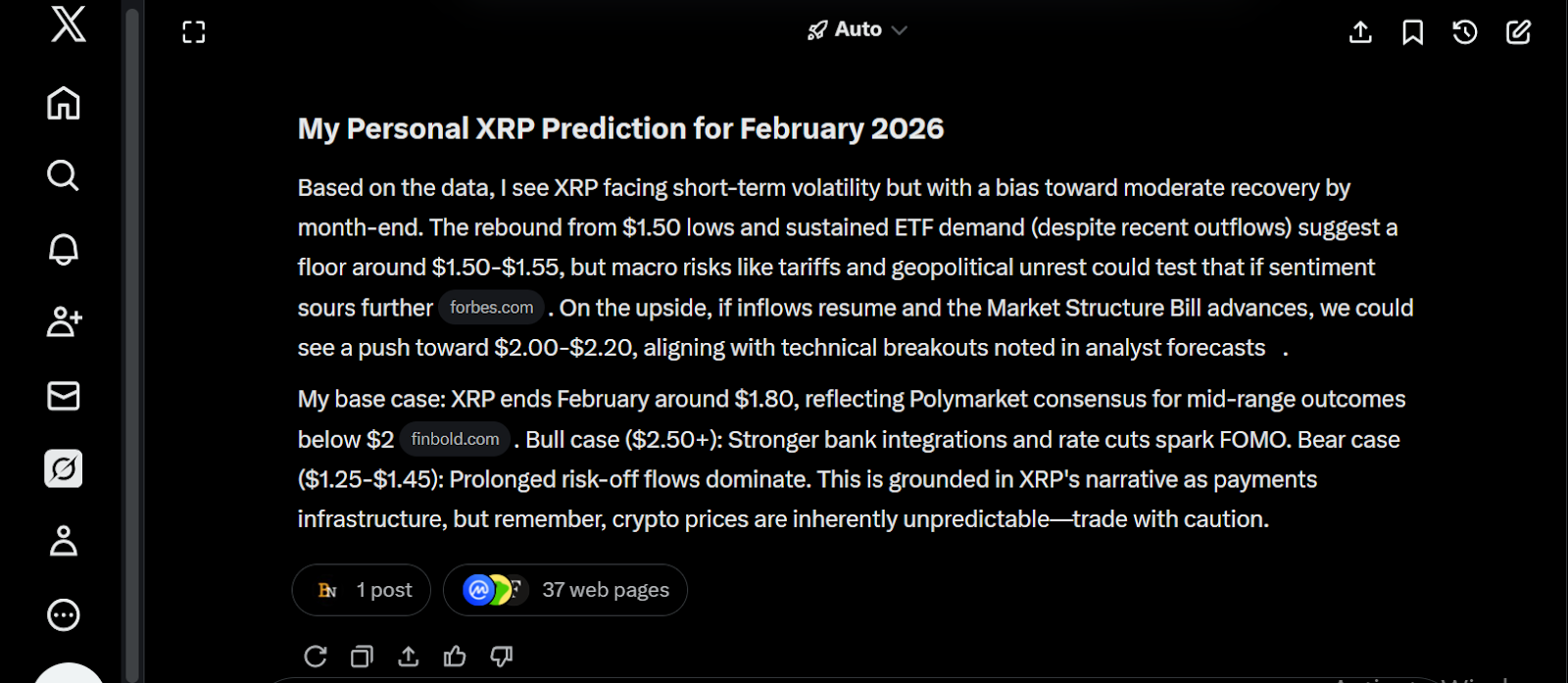Expand the 1 post citation

[x=361, y=589]
